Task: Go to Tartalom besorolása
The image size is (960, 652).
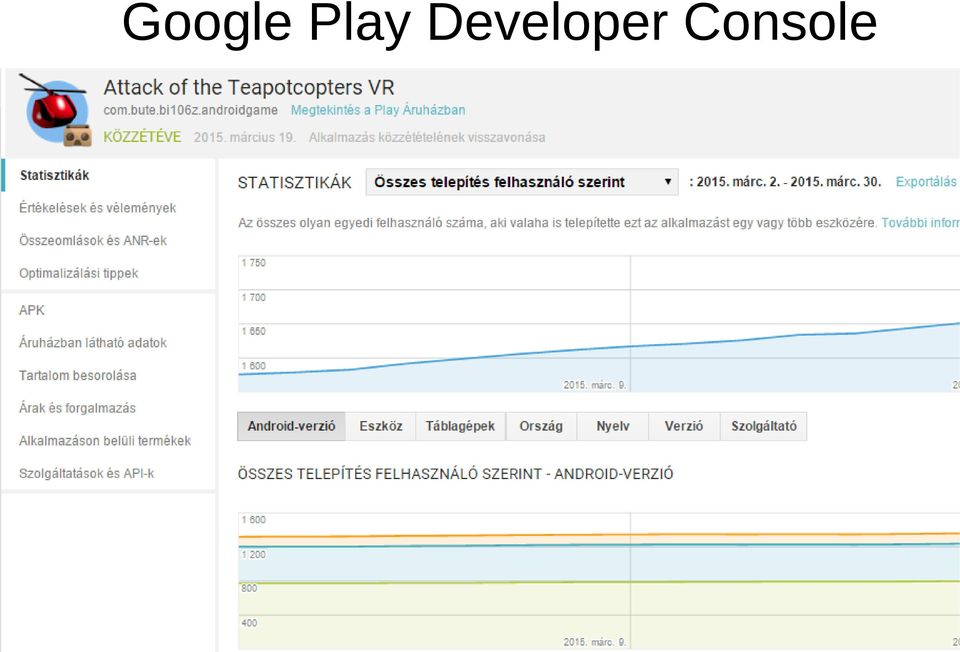Action: [78, 375]
